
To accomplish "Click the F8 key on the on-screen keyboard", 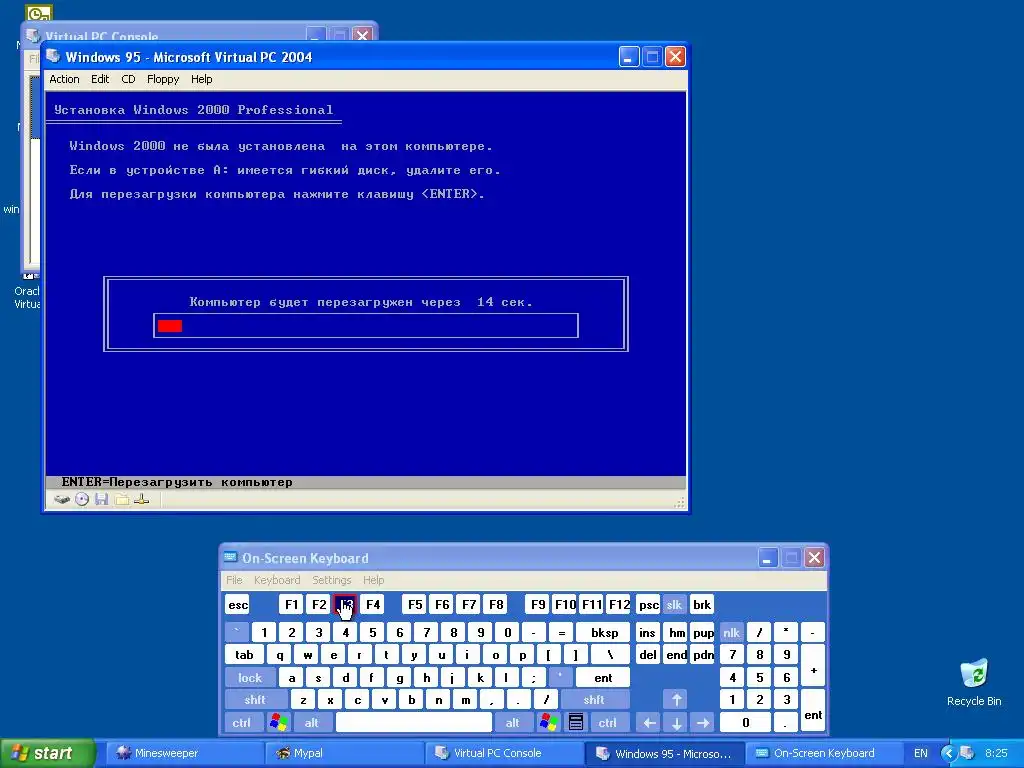I will [496, 605].
